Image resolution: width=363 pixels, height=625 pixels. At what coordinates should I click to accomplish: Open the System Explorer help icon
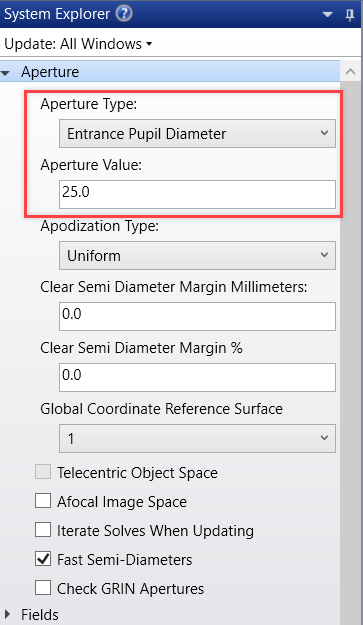[124, 14]
